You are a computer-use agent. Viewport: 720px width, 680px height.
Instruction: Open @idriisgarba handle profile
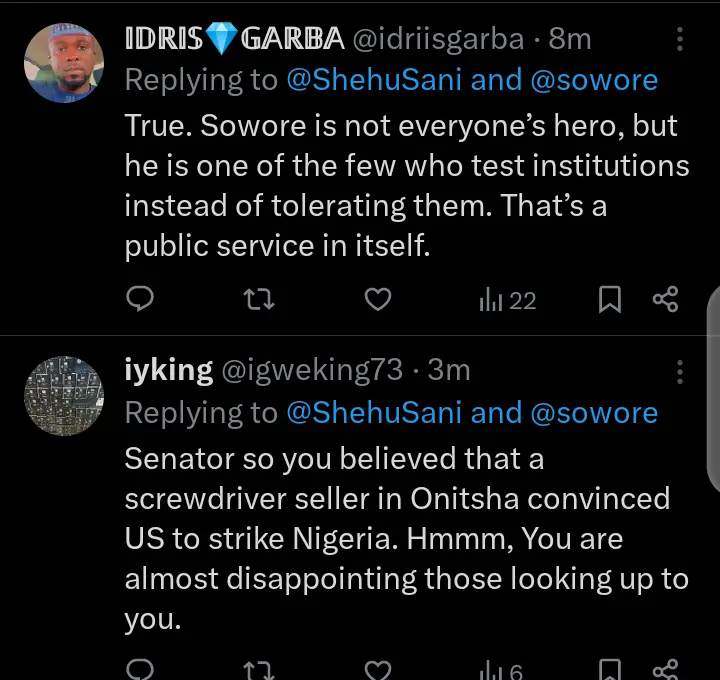(438, 39)
